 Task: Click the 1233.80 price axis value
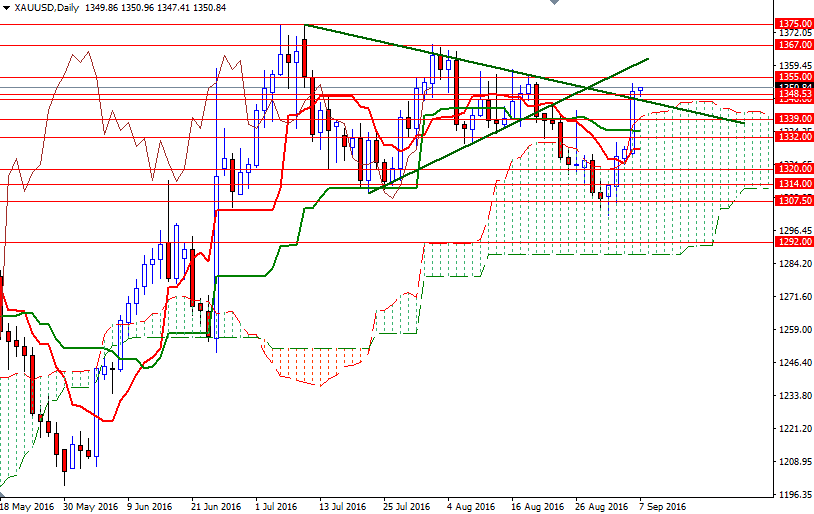click(795, 396)
